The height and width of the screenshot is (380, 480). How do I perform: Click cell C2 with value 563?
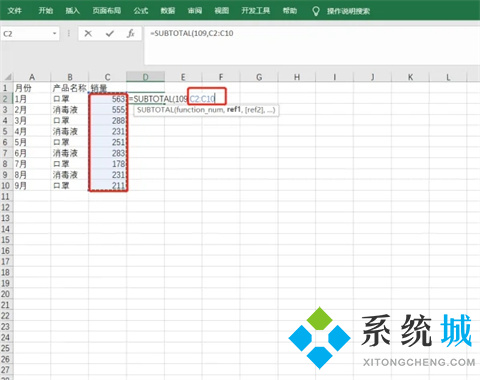pos(107,99)
